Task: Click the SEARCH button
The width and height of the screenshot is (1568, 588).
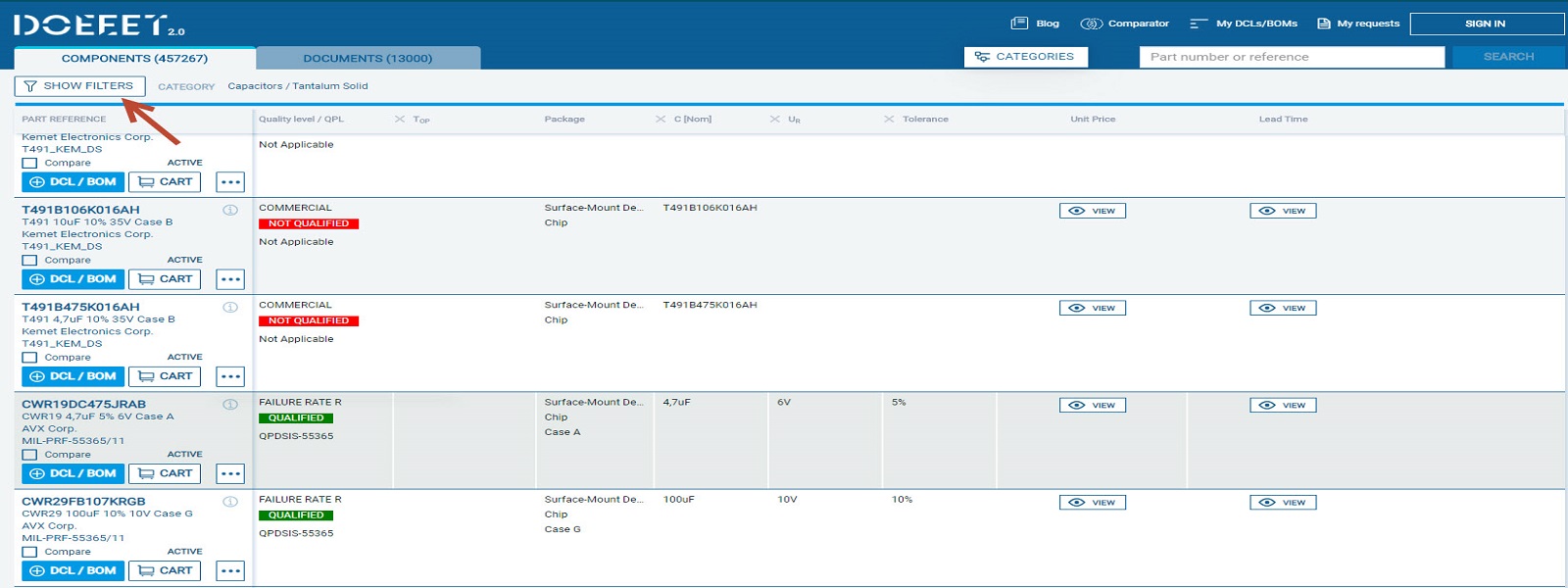Action: point(1508,57)
